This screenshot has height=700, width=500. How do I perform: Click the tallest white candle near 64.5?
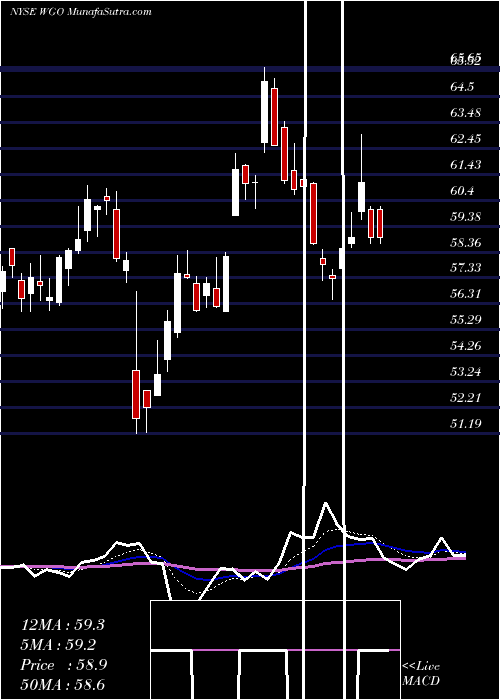265,112
